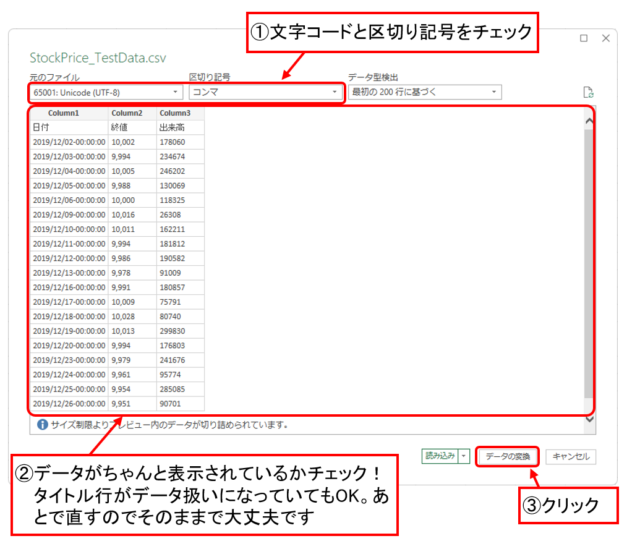The image size is (640, 541).
Task: Click the cell 9,961
Action: [x=132, y=375]
